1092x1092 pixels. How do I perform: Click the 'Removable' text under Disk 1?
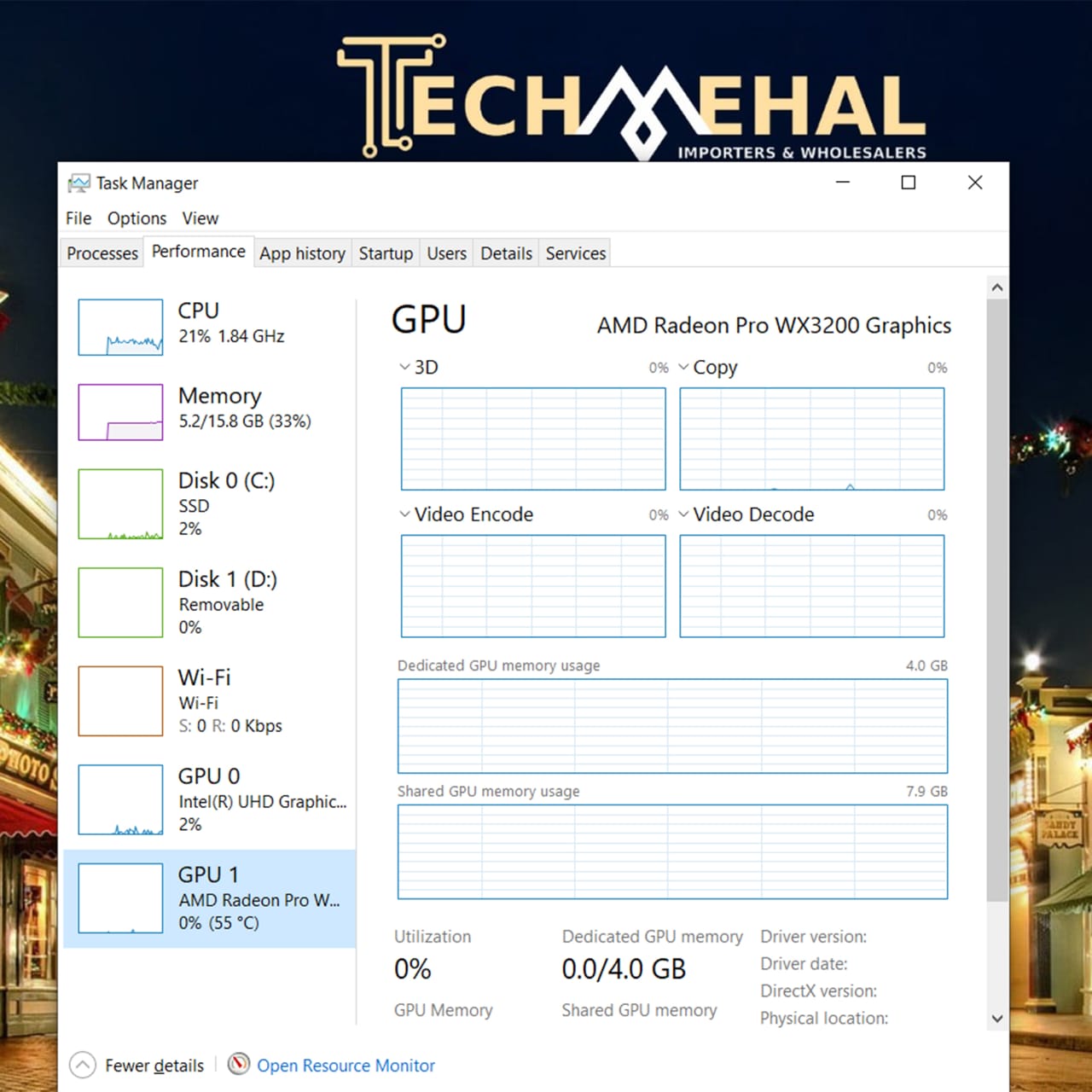click(x=221, y=604)
